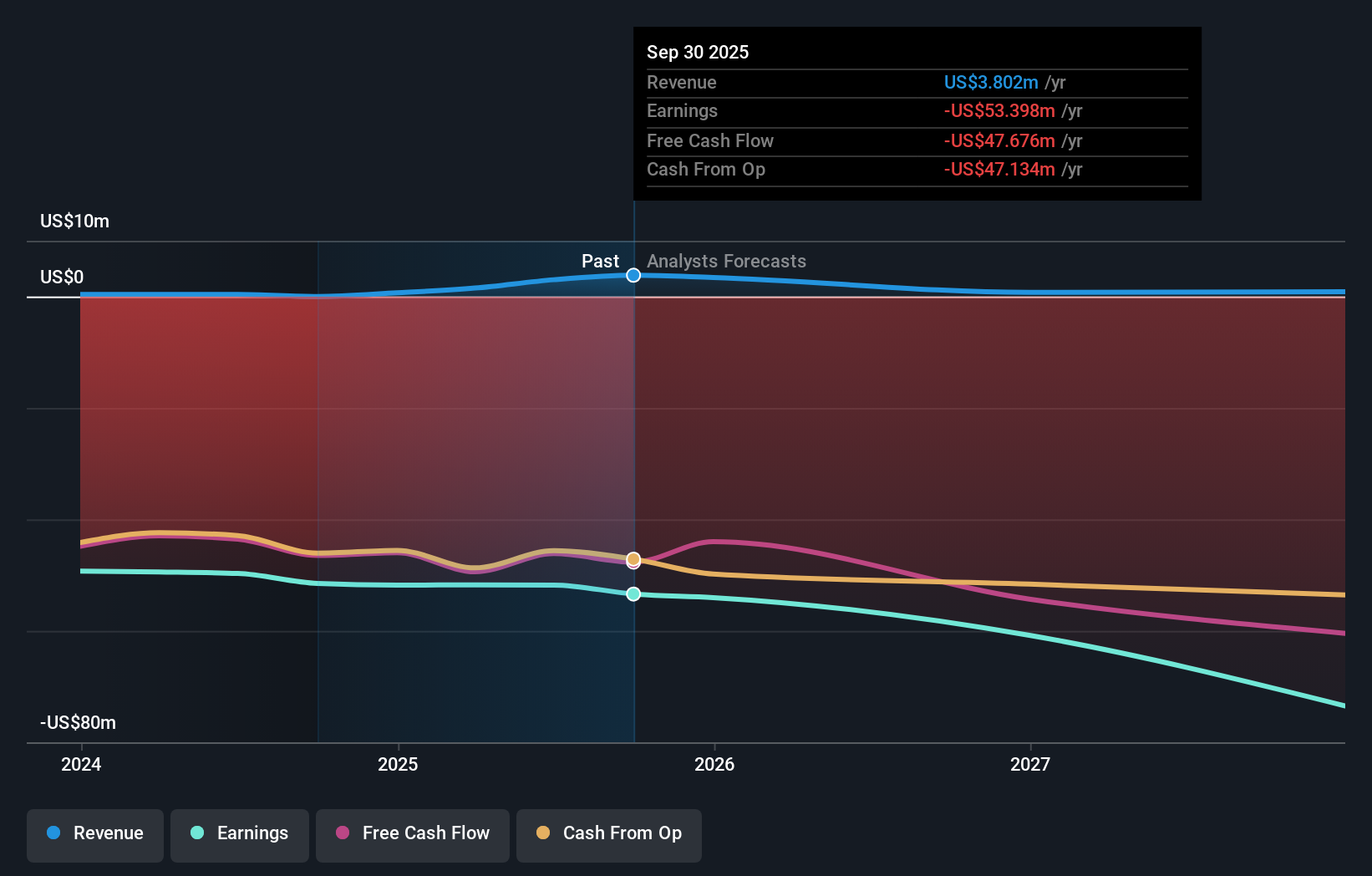1372x876 pixels.
Task: Click the Cash From Op label in tooltip
Action: (706, 169)
